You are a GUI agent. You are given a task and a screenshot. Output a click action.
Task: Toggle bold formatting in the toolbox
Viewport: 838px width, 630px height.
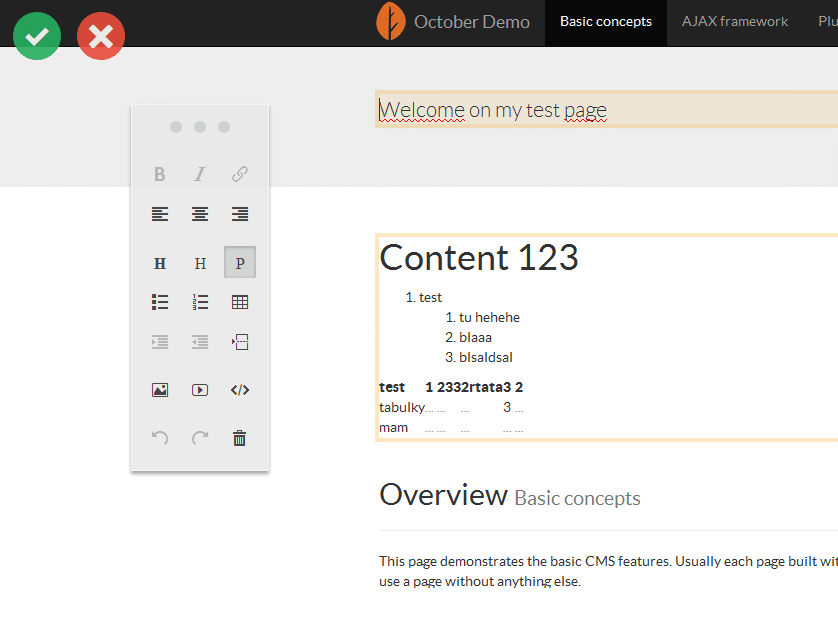(x=160, y=174)
